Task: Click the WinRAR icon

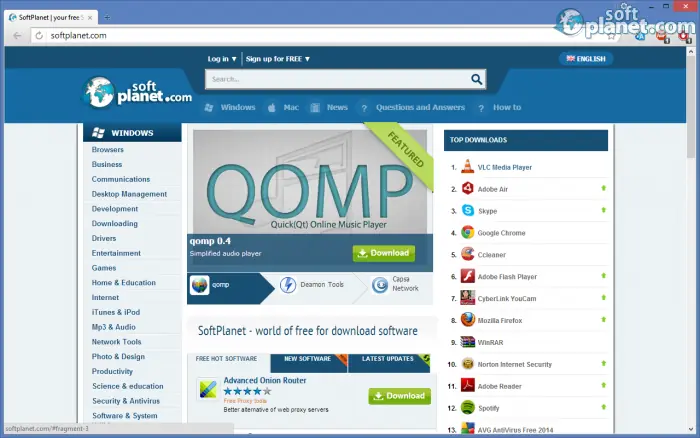Action: 467,342
